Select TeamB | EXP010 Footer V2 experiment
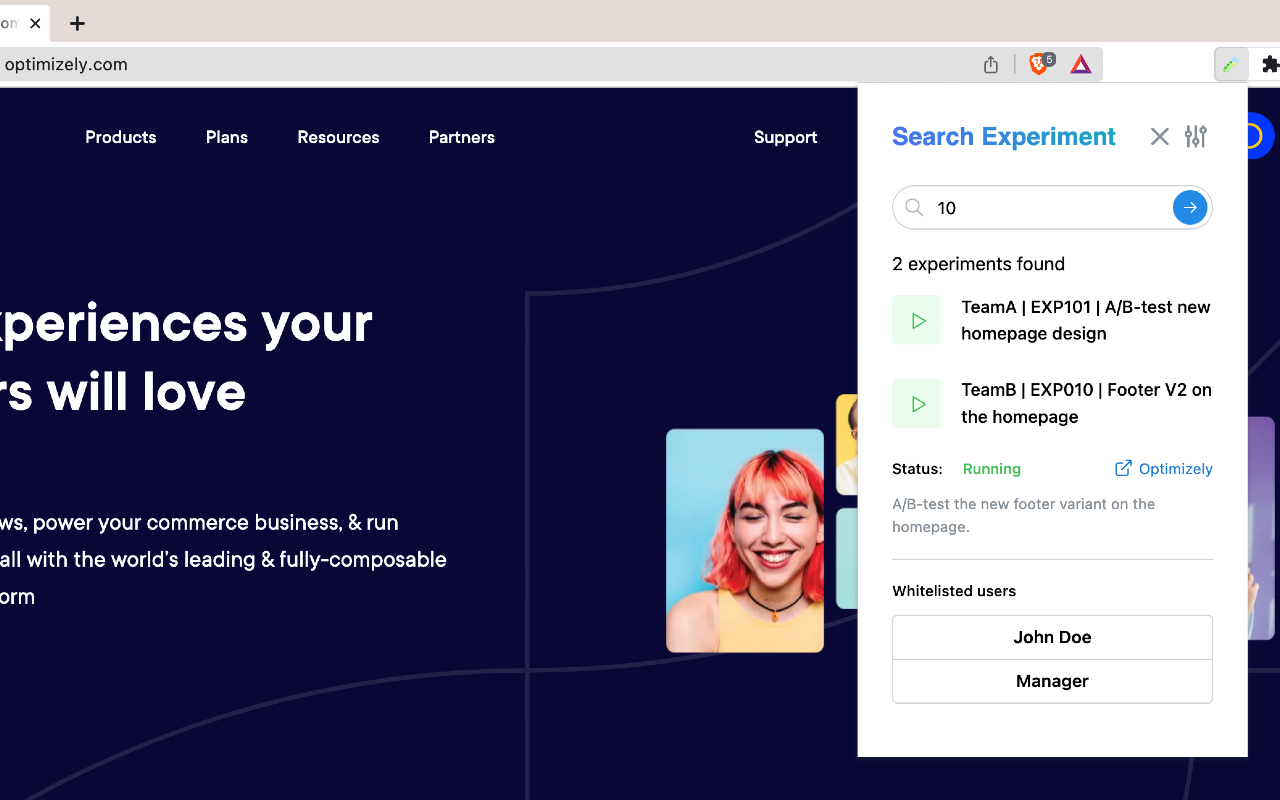This screenshot has height=800, width=1280. click(1086, 403)
